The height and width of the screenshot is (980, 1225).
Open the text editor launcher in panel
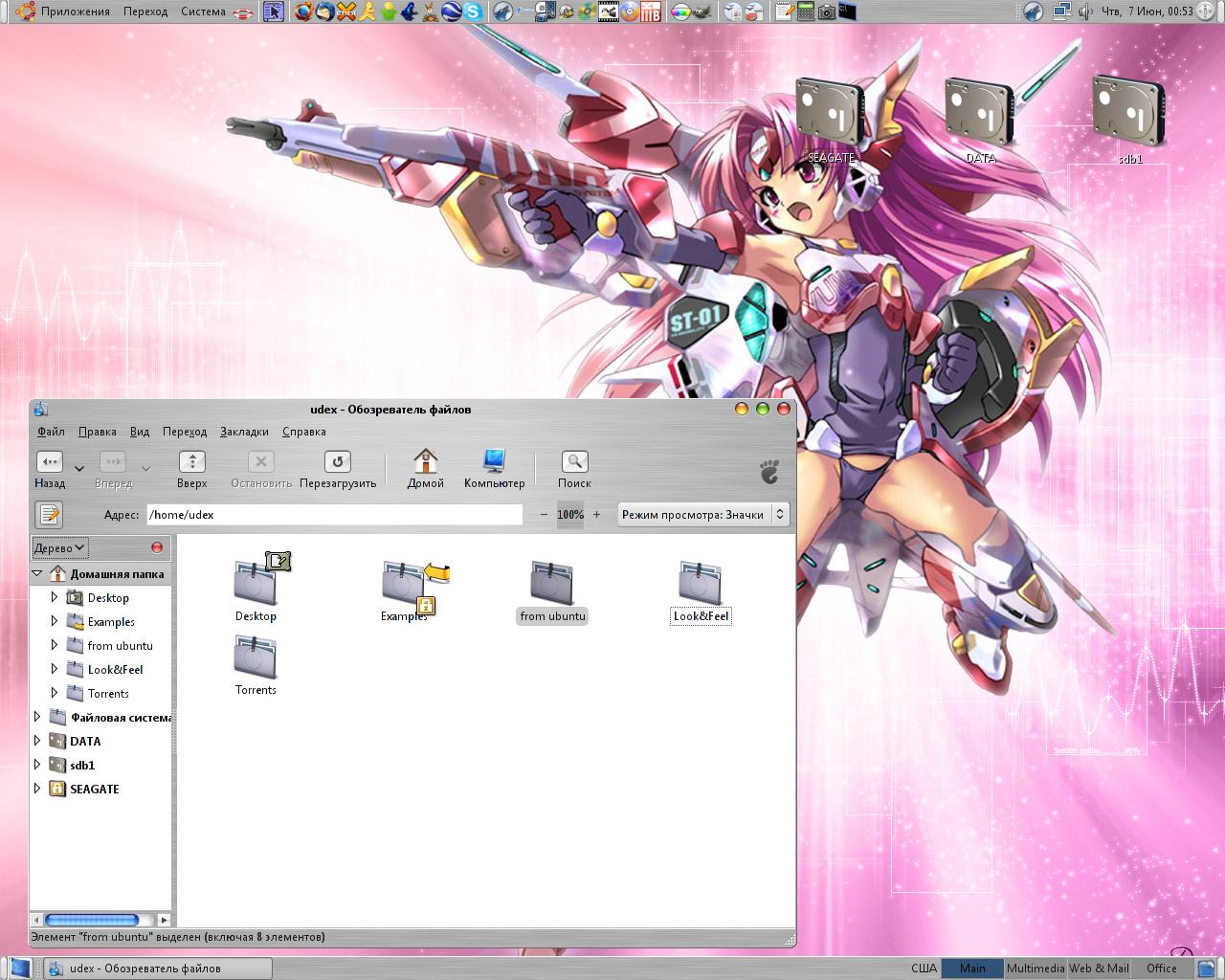click(x=784, y=11)
